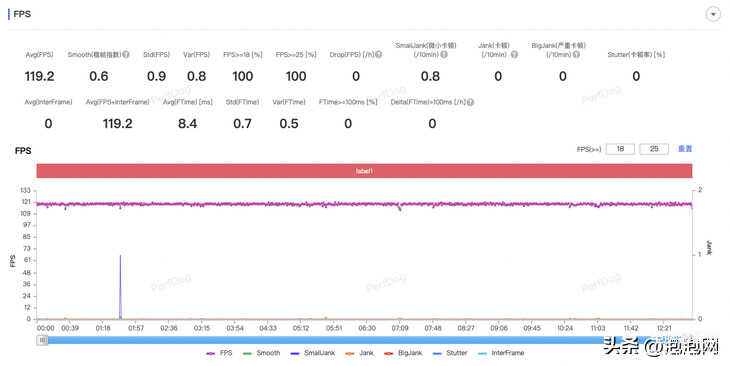Click the left handle of the time range slider
Screen dimensions: 730x366
[x=42, y=340]
